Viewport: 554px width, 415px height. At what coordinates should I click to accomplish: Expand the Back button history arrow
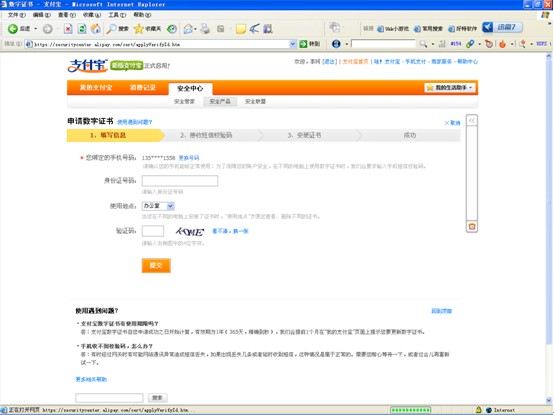35,29
